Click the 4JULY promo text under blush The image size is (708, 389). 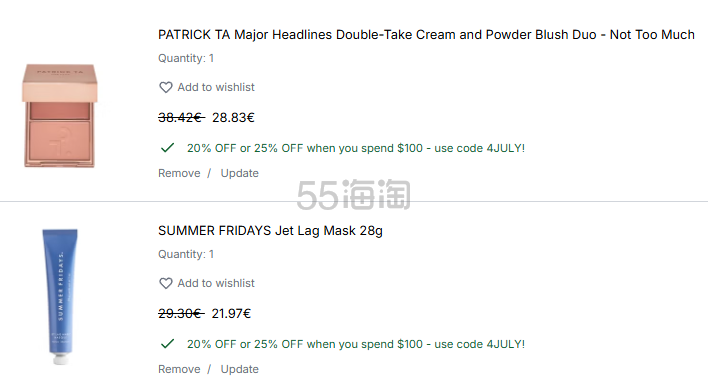pos(356,148)
